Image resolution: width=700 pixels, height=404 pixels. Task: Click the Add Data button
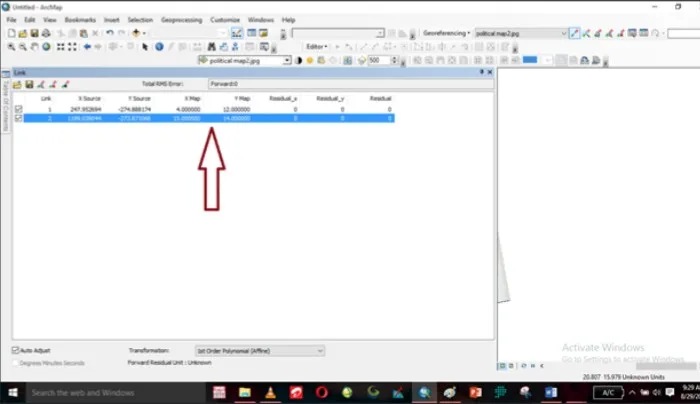(136, 33)
